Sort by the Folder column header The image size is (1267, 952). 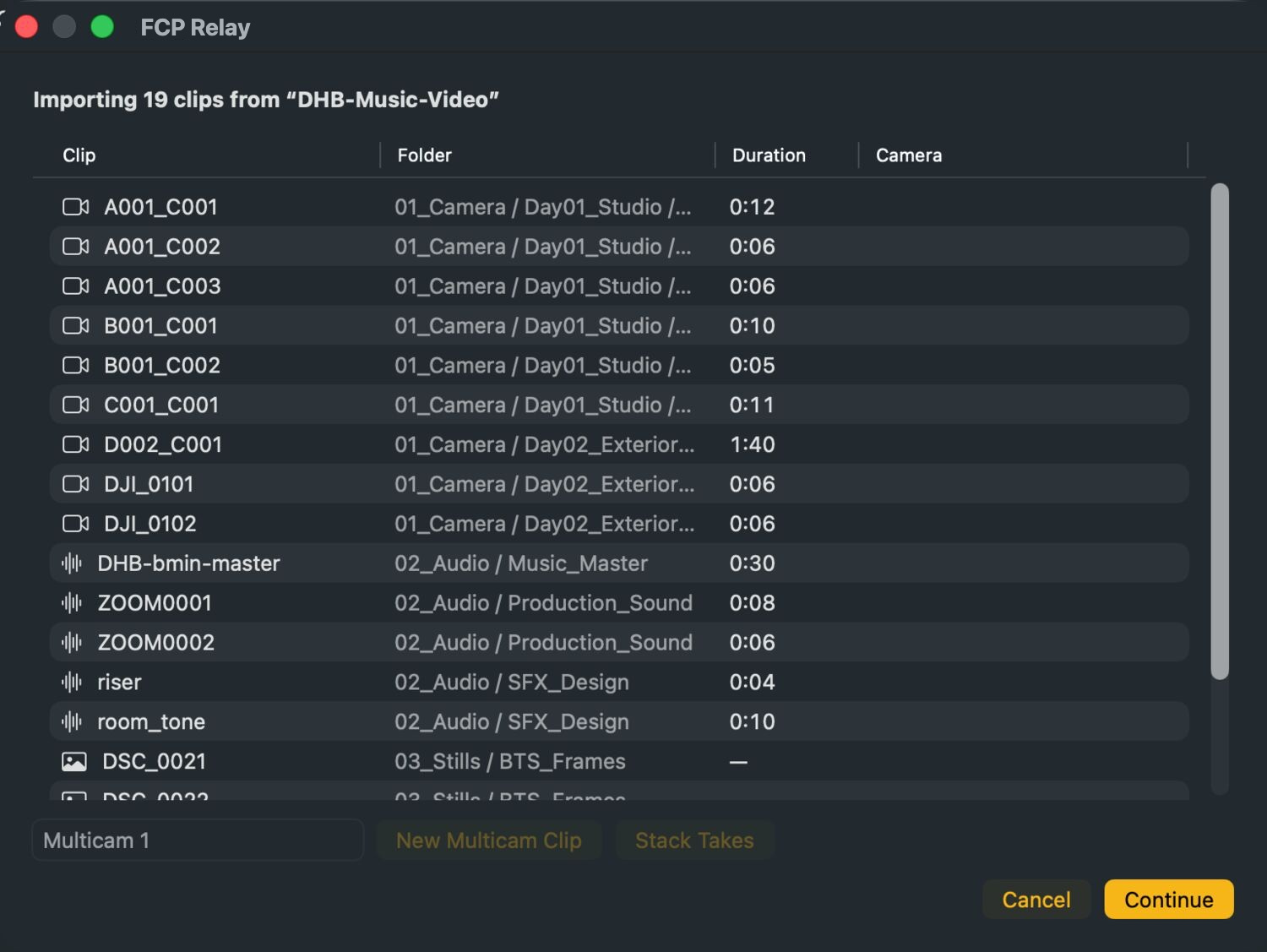tap(425, 155)
